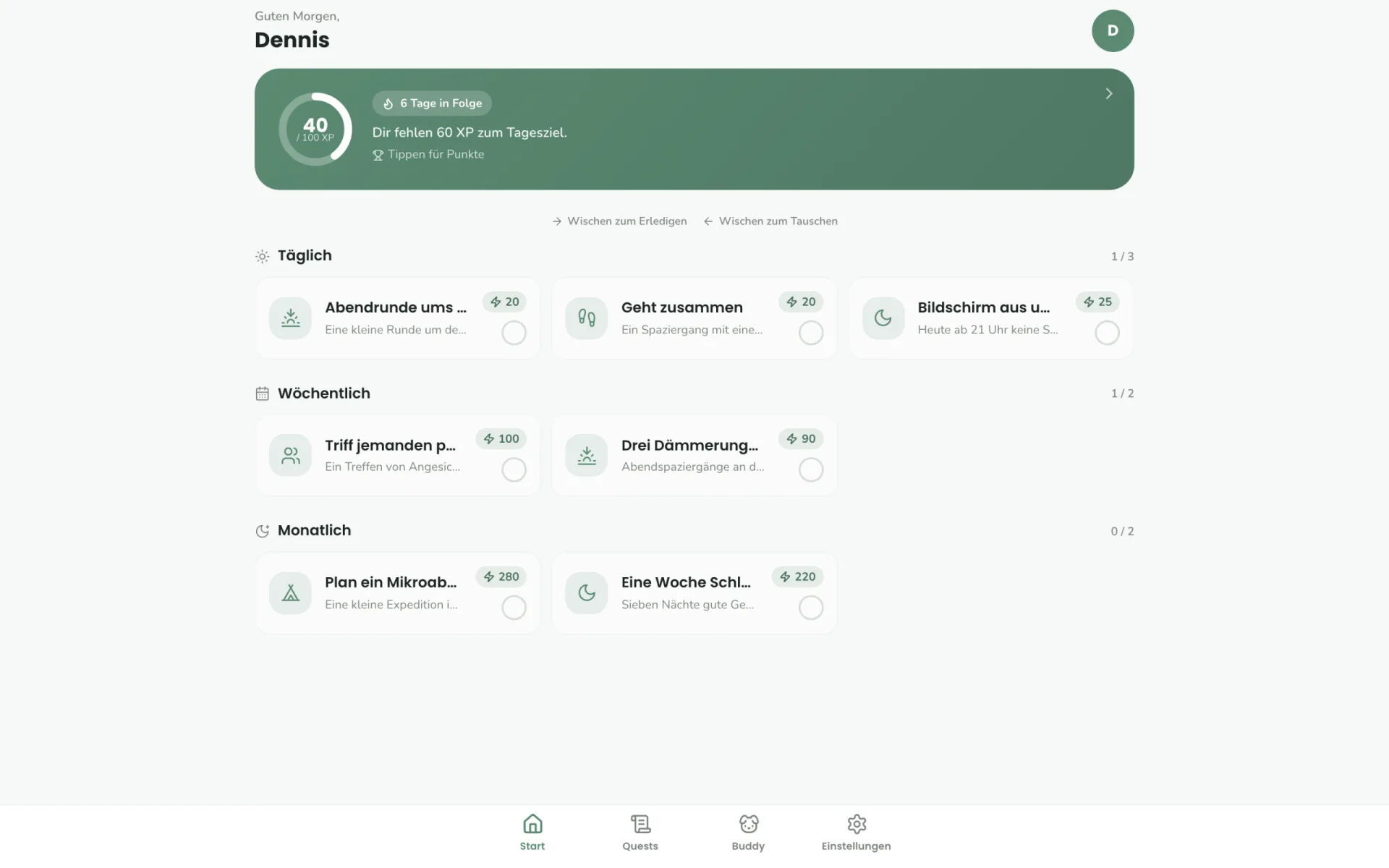The height and width of the screenshot is (868, 1389).
Task: Click the Monatlich 0 / 2 counter
Action: tap(1122, 531)
